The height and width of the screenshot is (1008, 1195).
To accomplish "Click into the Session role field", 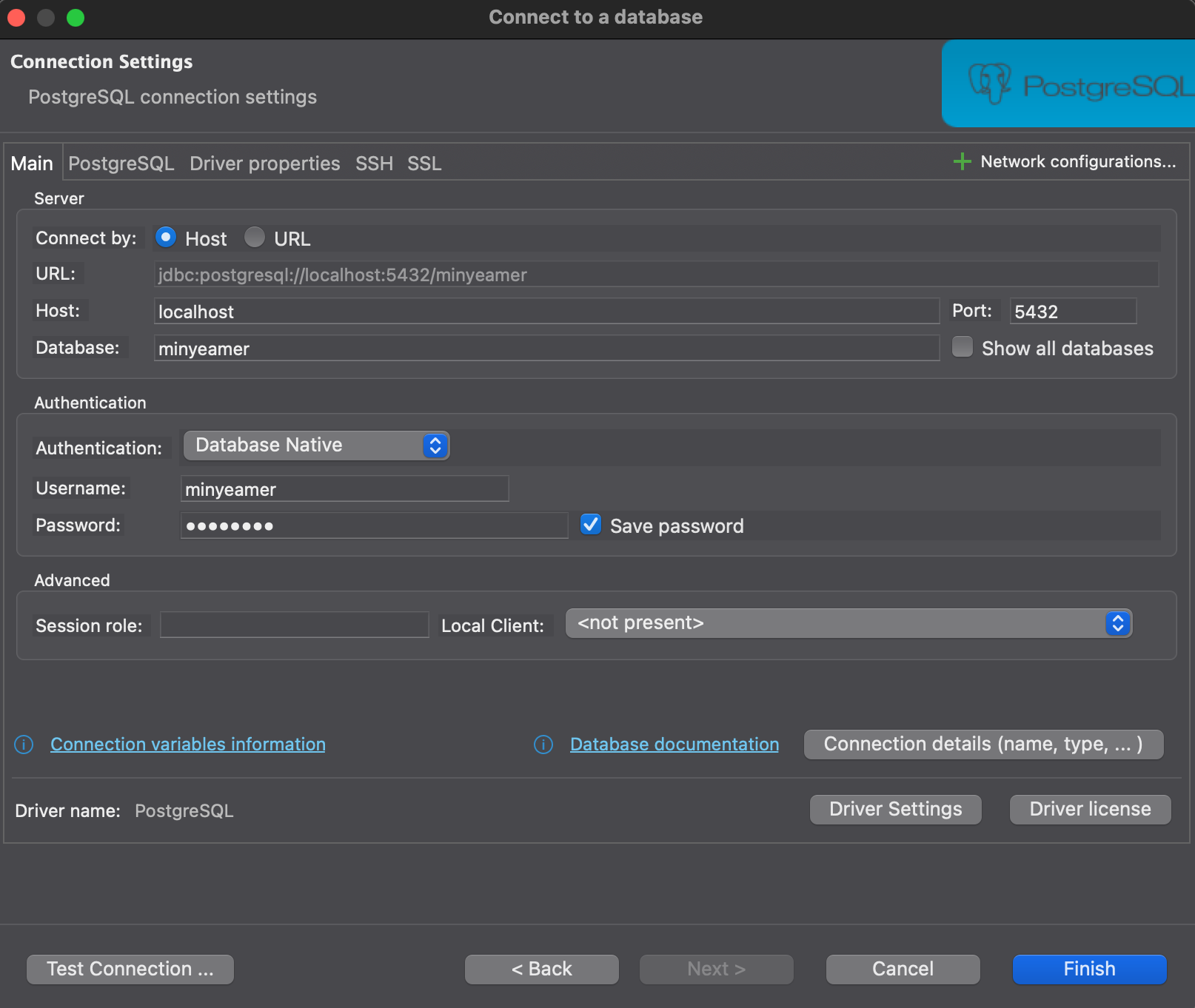I will coord(295,625).
